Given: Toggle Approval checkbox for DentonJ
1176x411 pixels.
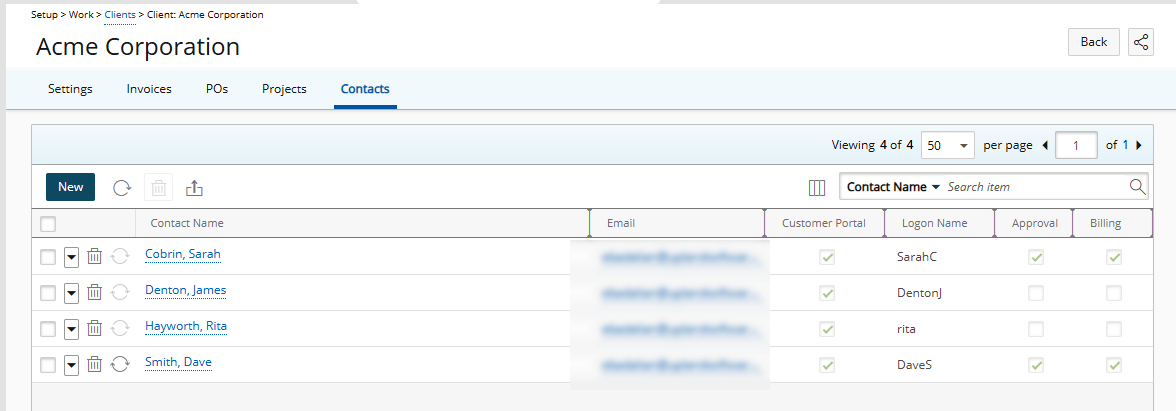Looking at the screenshot, I should (1036, 293).
